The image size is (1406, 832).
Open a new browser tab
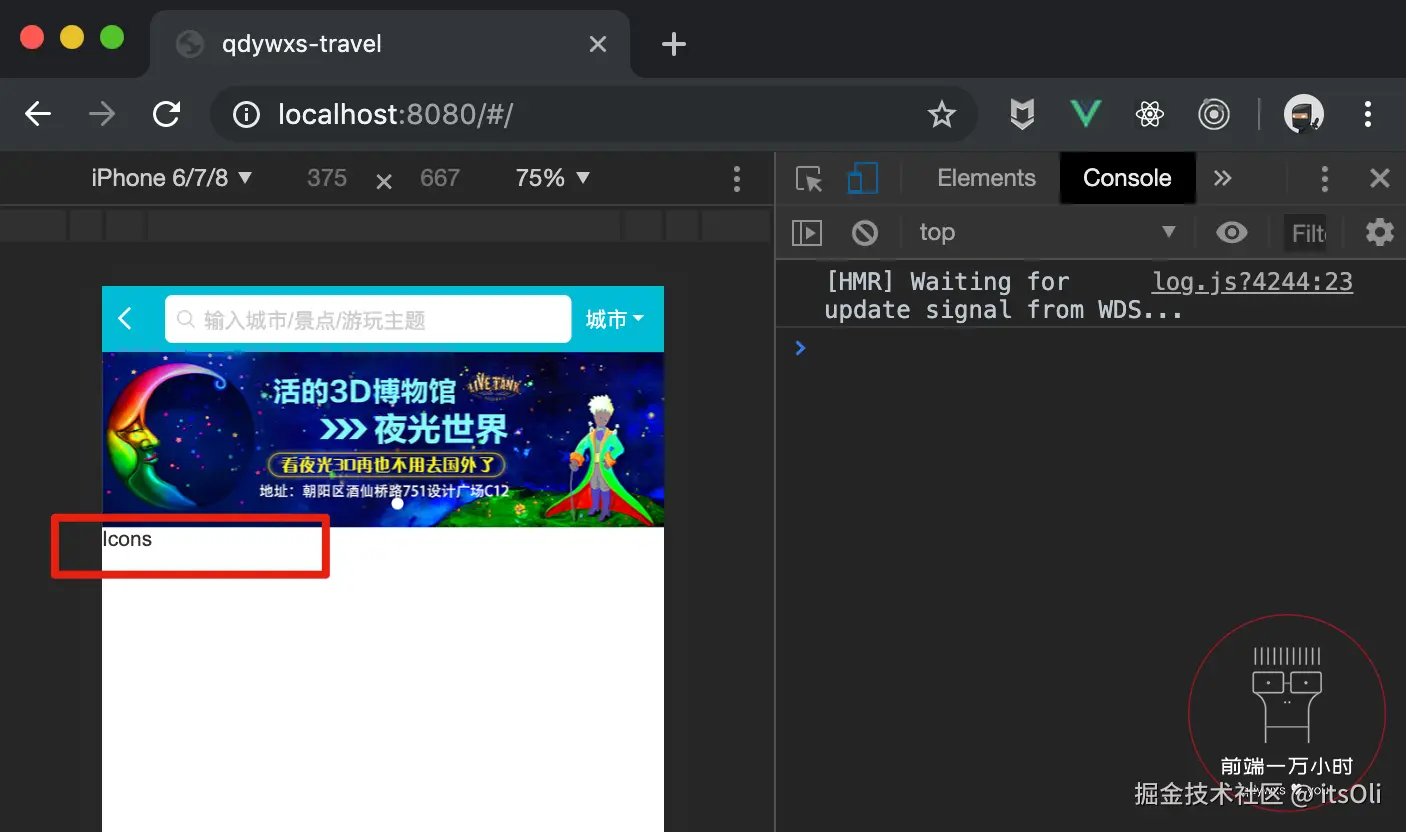[x=674, y=44]
